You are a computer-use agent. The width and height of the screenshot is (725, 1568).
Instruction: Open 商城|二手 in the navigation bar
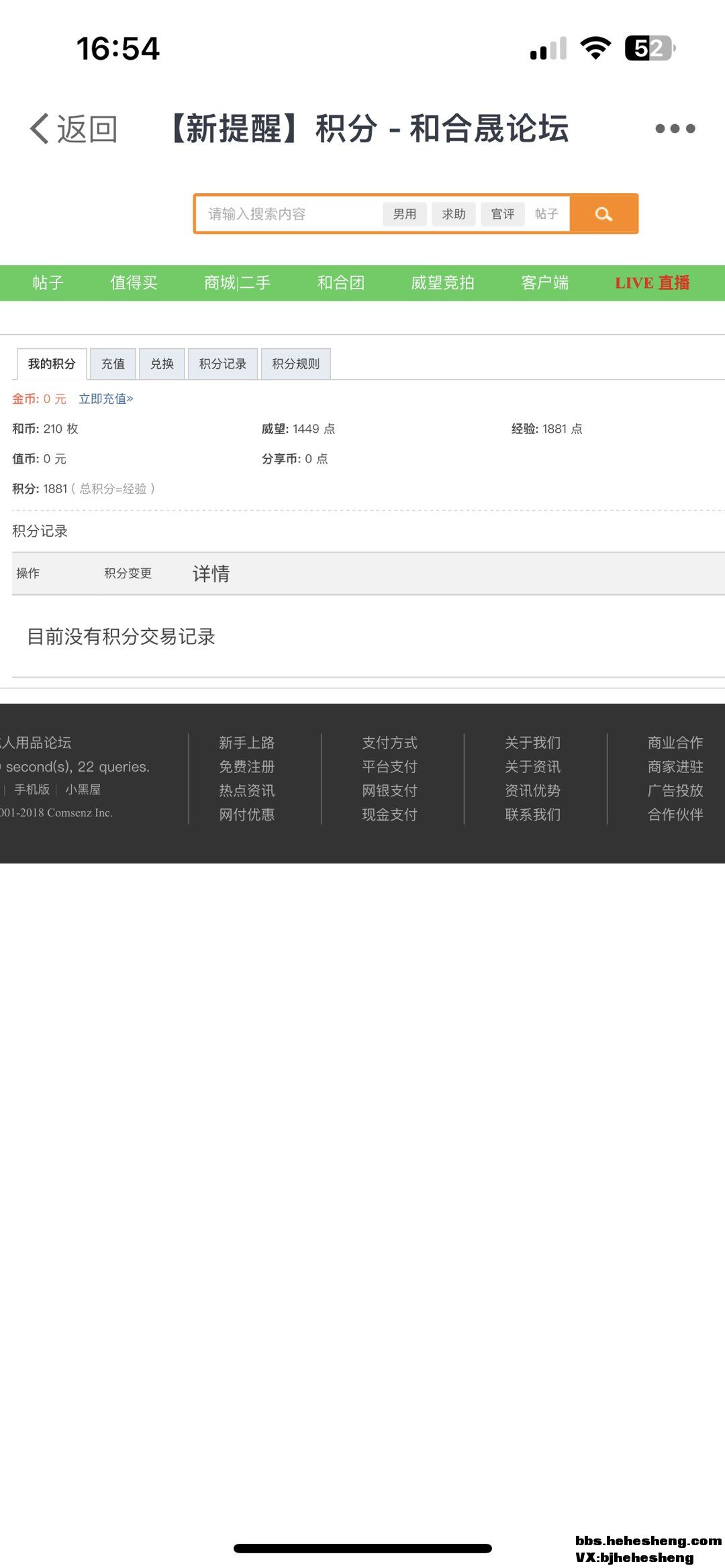pyautogui.click(x=238, y=283)
